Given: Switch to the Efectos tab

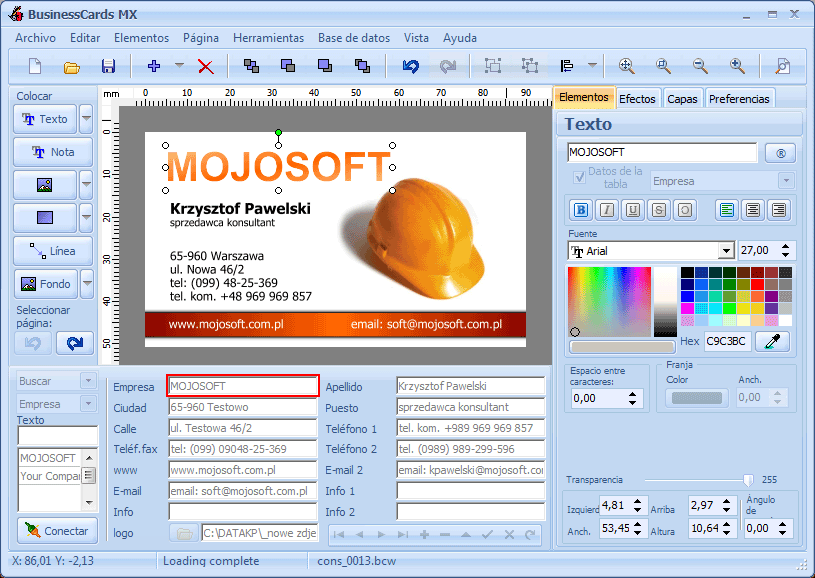Looking at the screenshot, I should pos(637,99).
